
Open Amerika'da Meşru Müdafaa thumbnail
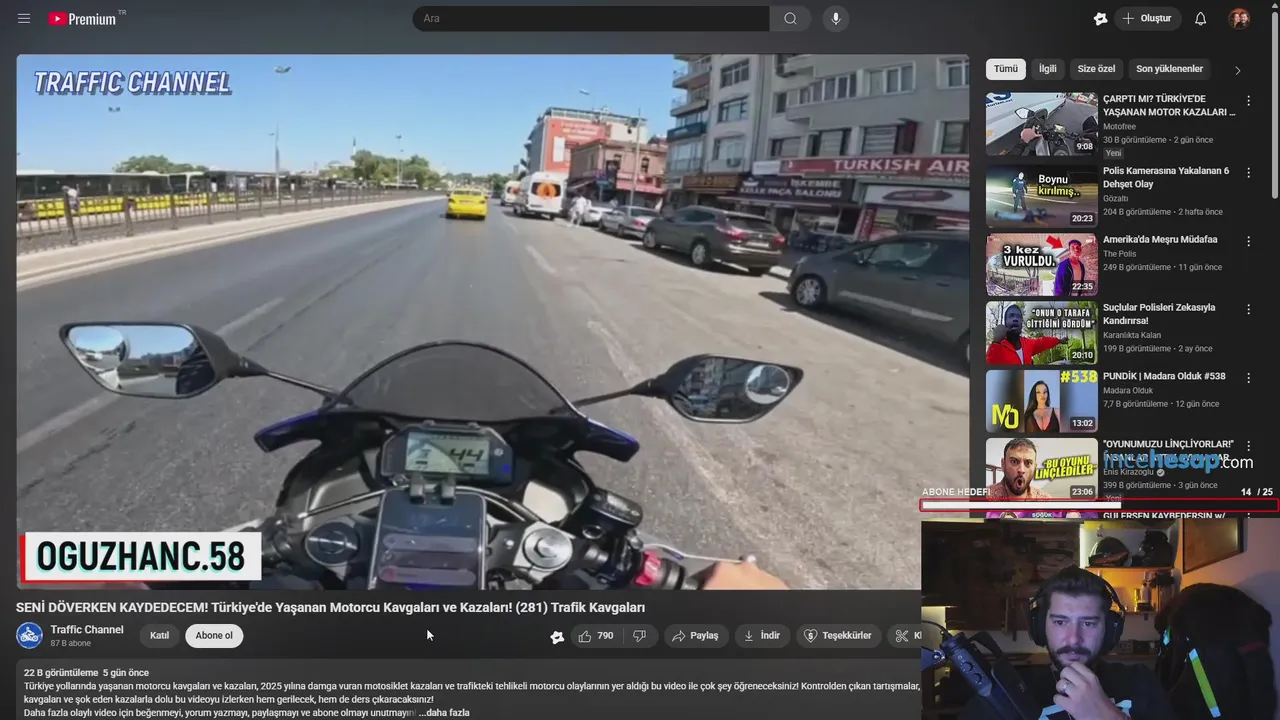[1041, 265]
